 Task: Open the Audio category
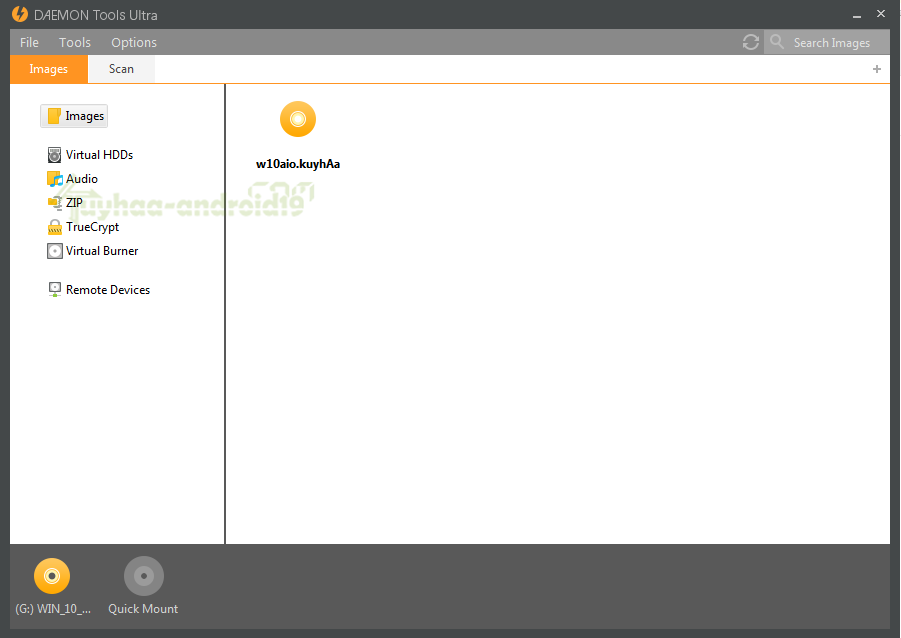82,179
